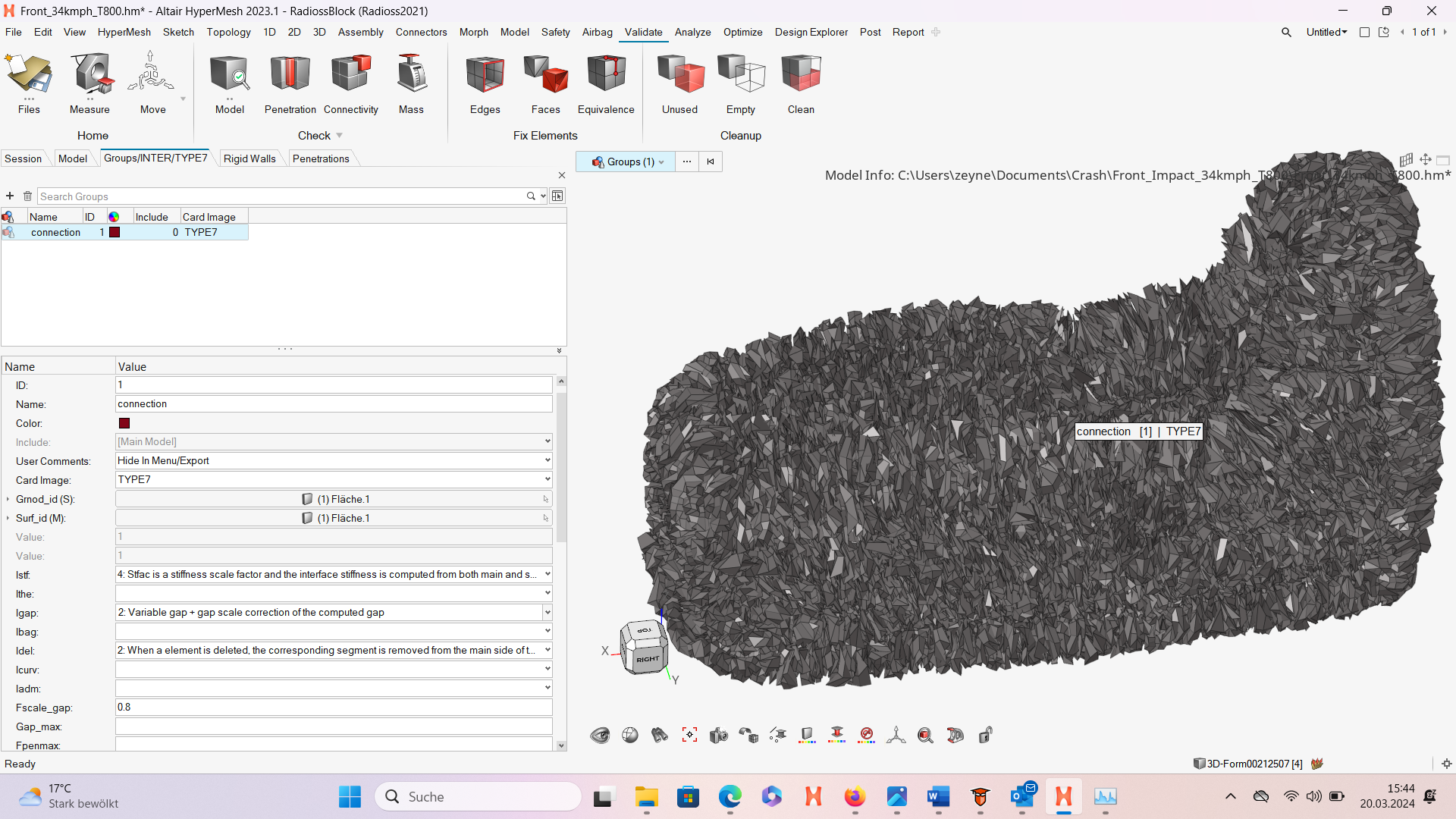Open the Connectors menu

pyautogui.click(x=421, y=32)
